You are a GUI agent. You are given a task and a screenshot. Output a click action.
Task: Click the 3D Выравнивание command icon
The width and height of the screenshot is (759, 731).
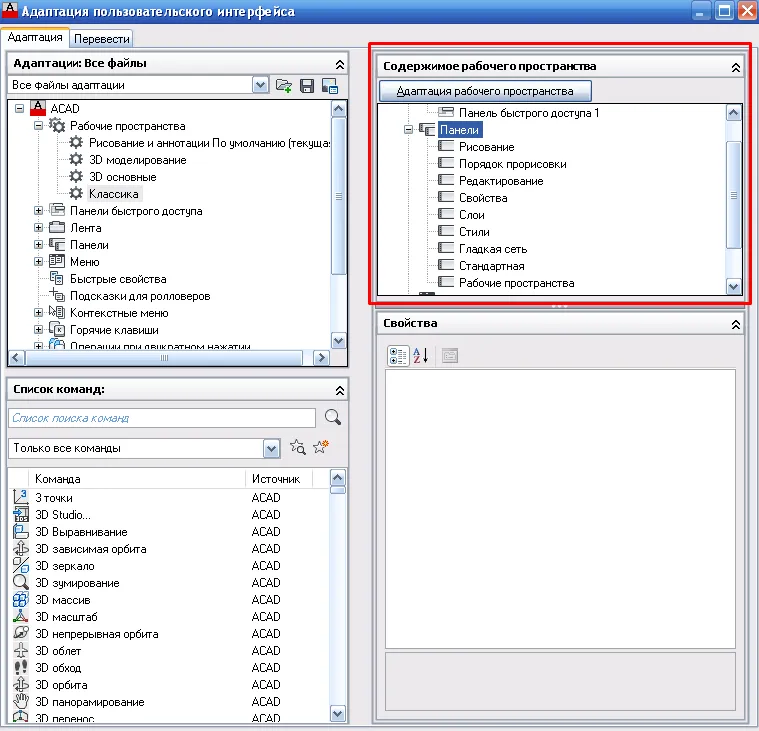(20, 532)
